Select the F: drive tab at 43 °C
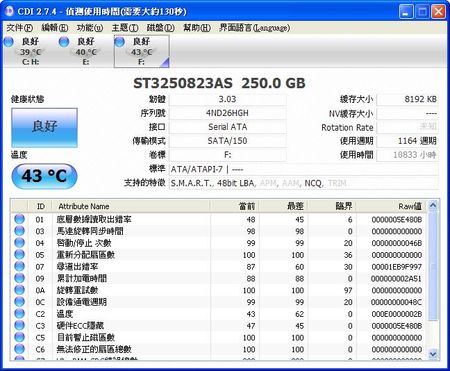 tap(142, 51)
